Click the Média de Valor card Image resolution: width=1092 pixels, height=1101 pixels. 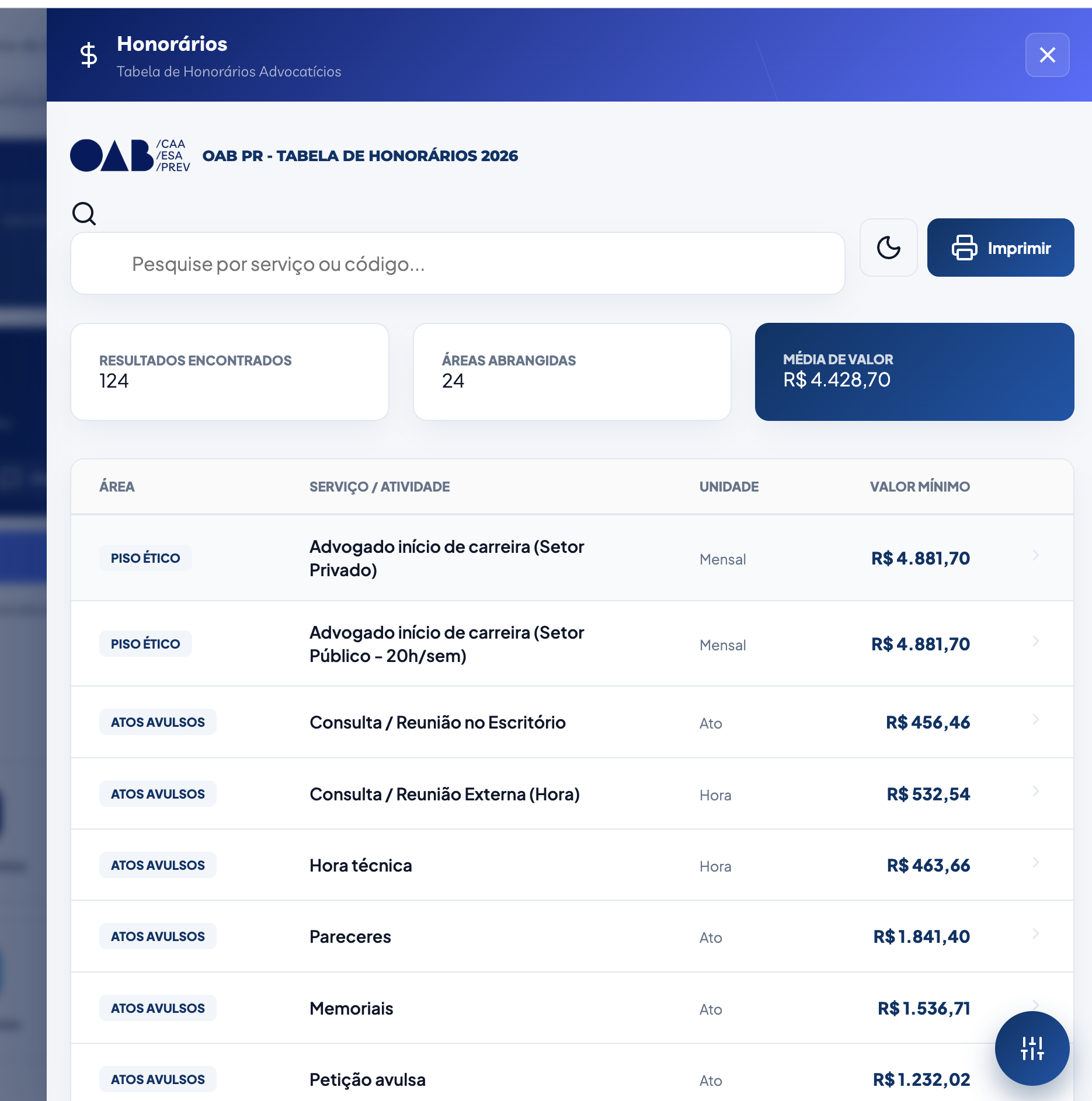914,372
